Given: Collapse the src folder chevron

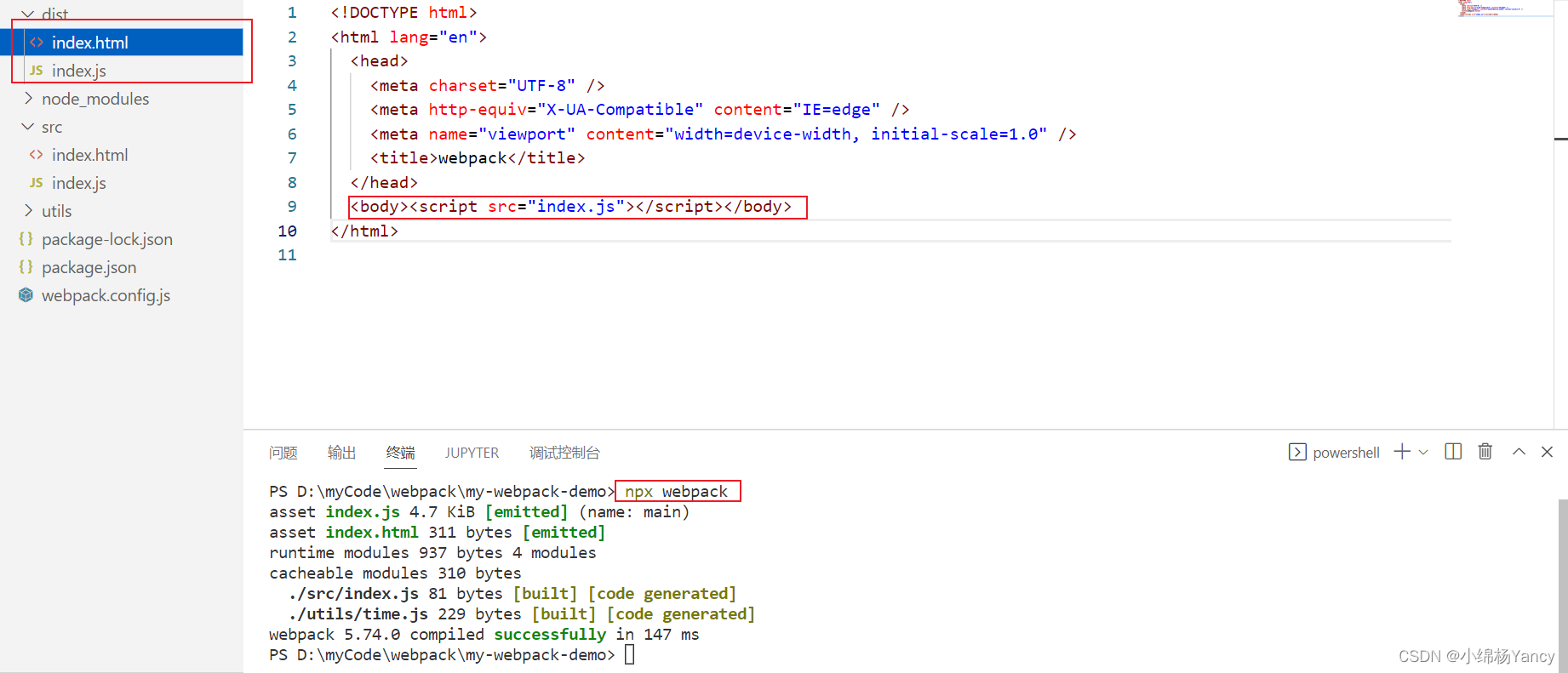Looking at the screenshot, I should [28, 127].
